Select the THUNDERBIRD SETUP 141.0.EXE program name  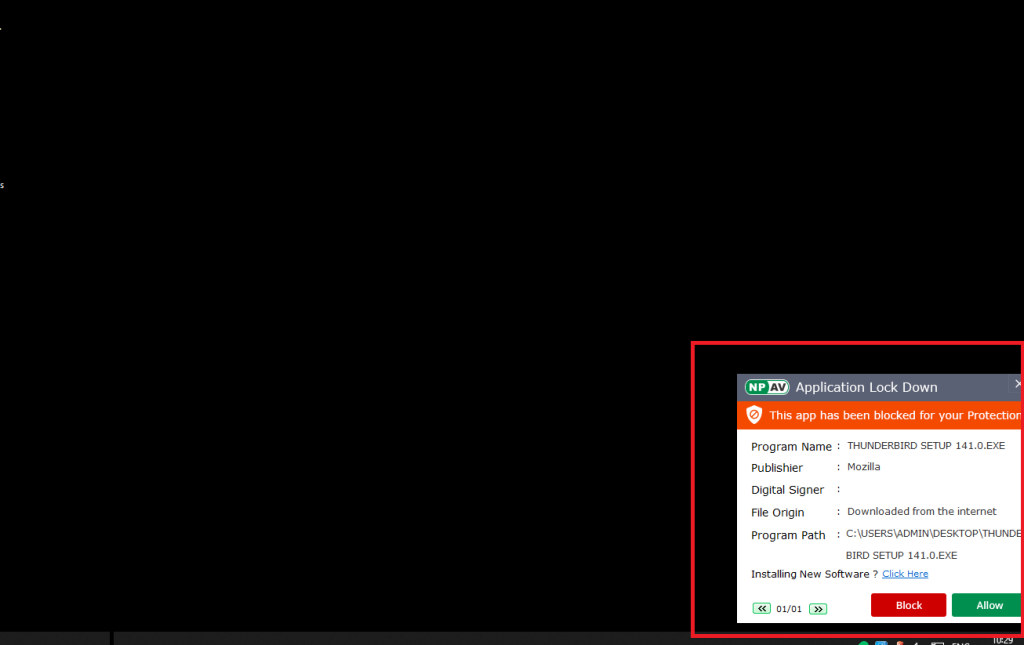click(926, 445)
